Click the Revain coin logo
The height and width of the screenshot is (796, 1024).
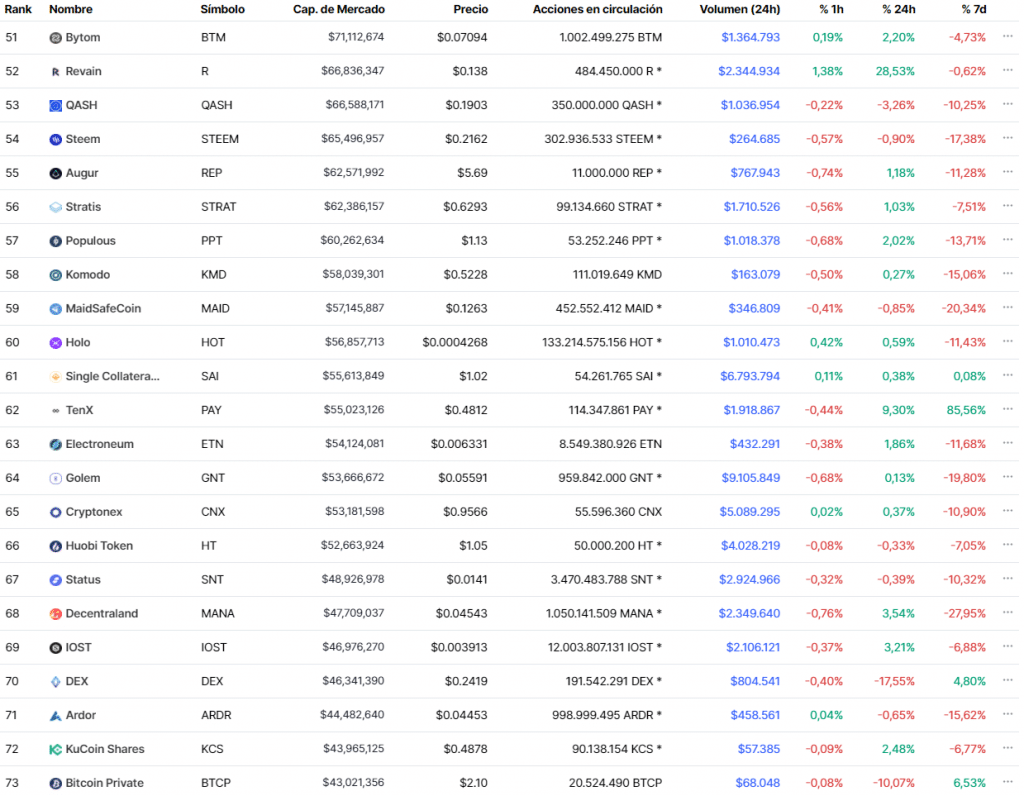(56, 72)
